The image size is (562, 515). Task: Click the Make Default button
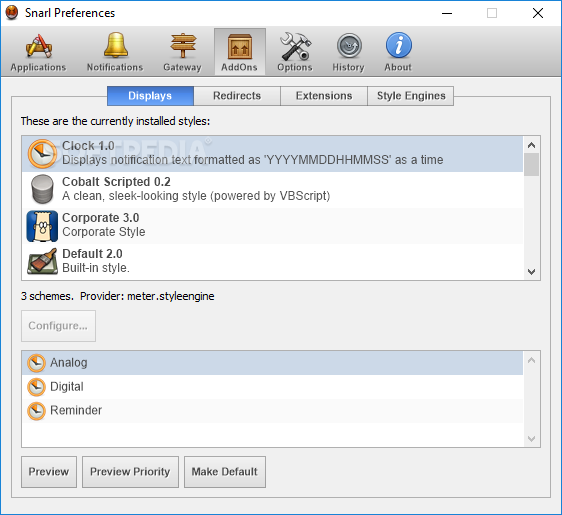point(225,472)
